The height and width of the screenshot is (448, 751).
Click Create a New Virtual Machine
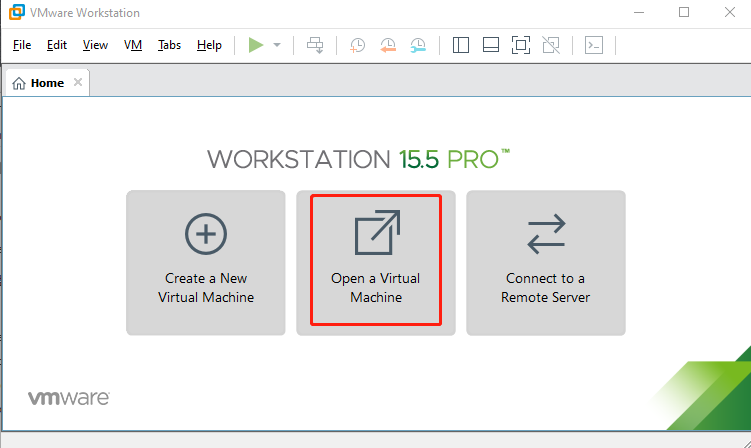pyautogui.click(x=206, y=263)
